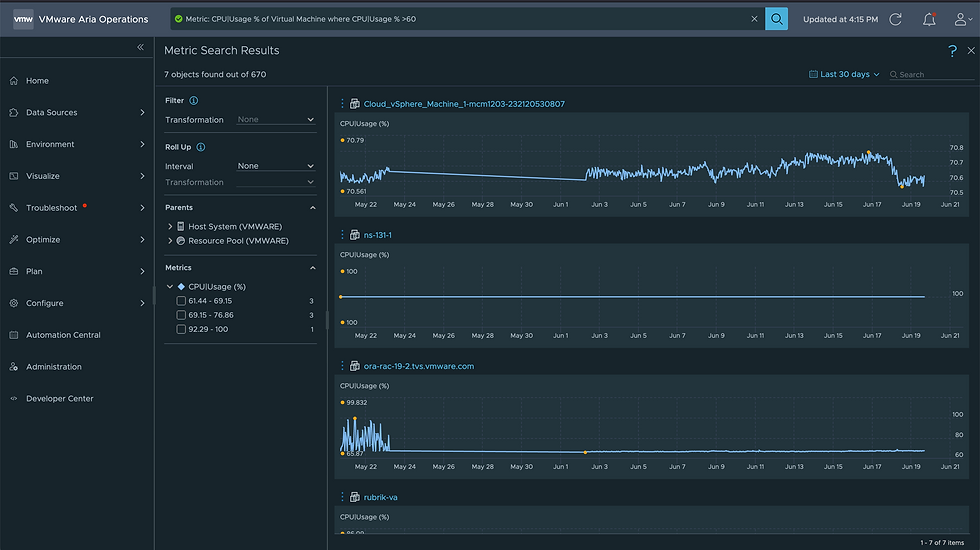
Task: Open the user account menu
Action: pyautogui.click(x=961, y=19)
